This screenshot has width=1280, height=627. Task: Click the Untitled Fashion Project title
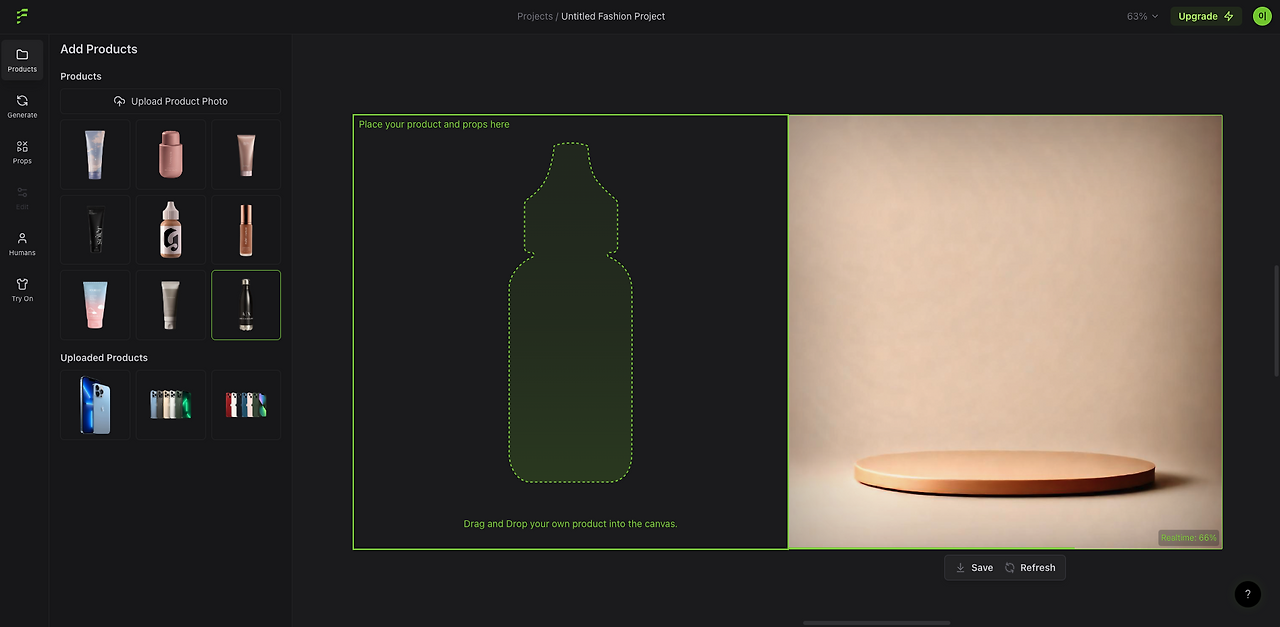[613, 16]
